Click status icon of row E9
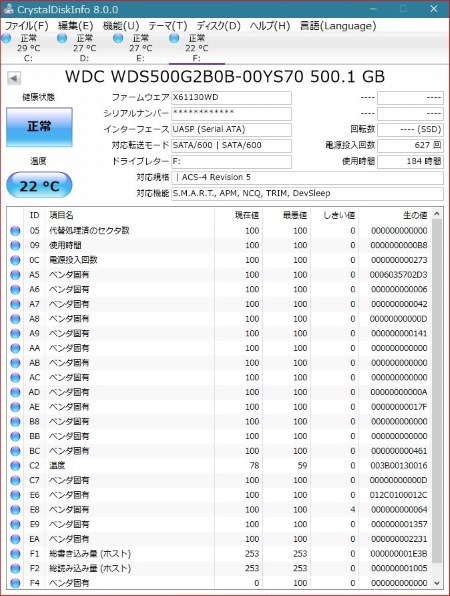Viewport: 450px width, 596px height. point(15,525)
